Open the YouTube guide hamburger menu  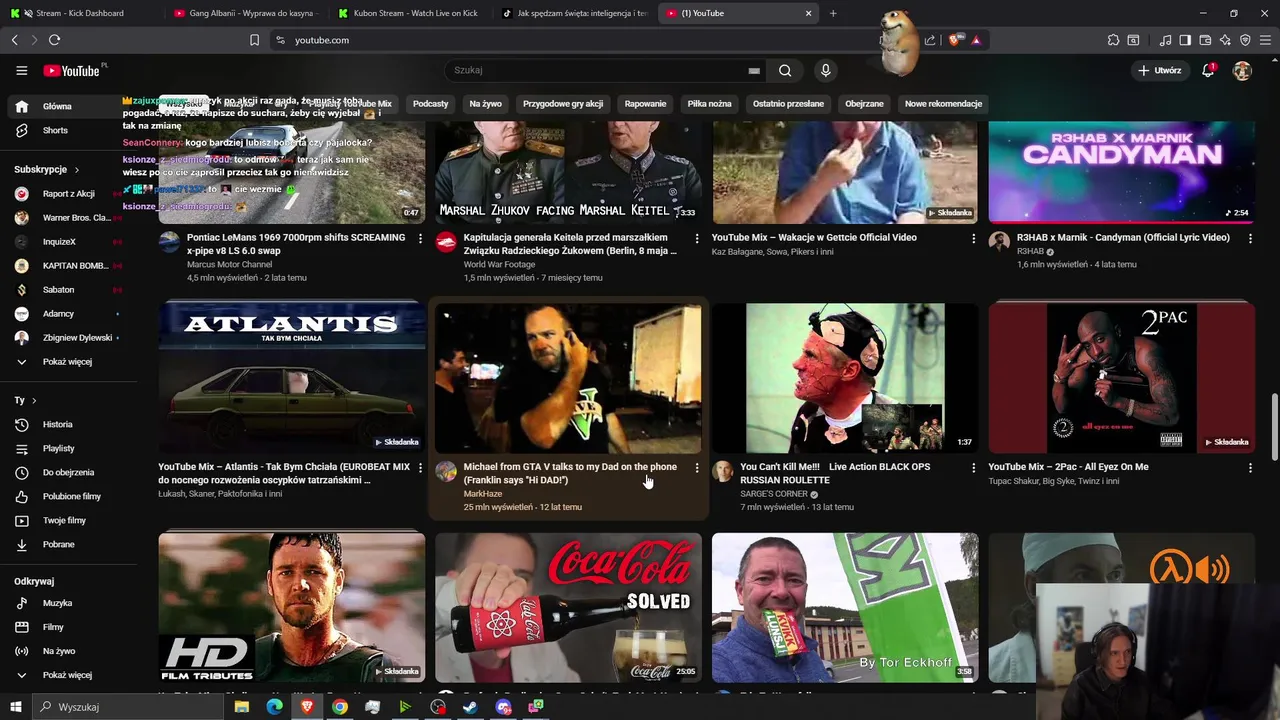tap(21, 70)
